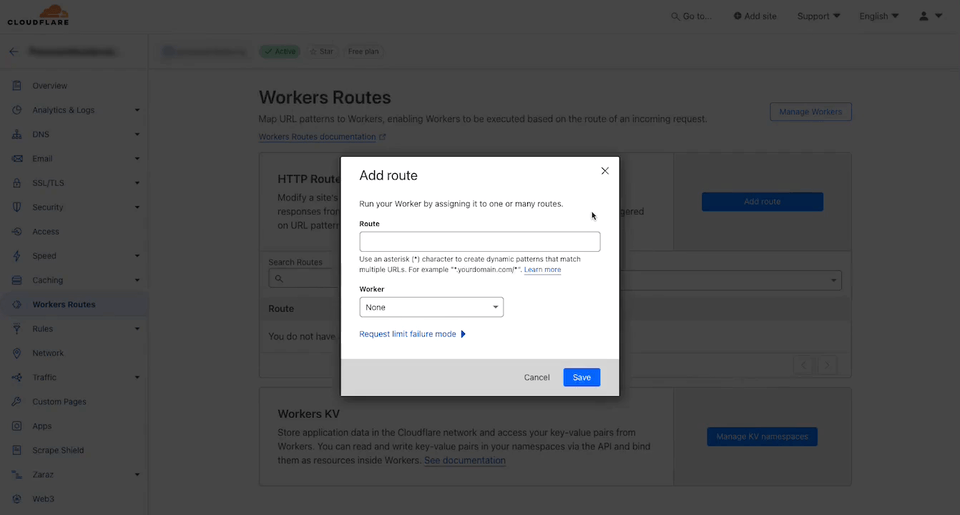Expand the Traffic submenu arrow
The height and width of the screenshot is (515, 960).
(137, 377)
